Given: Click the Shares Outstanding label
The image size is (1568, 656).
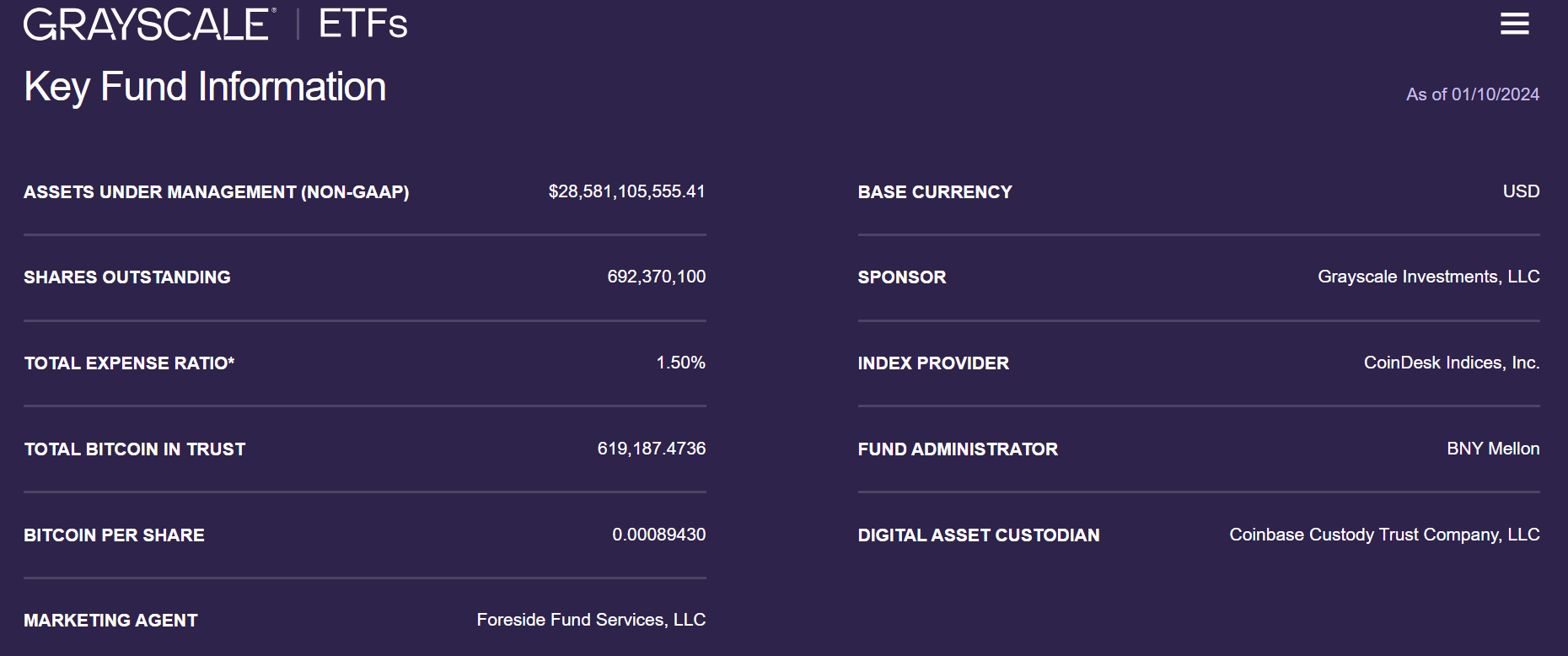Looking at the screenshot, I should coord(126,277).
